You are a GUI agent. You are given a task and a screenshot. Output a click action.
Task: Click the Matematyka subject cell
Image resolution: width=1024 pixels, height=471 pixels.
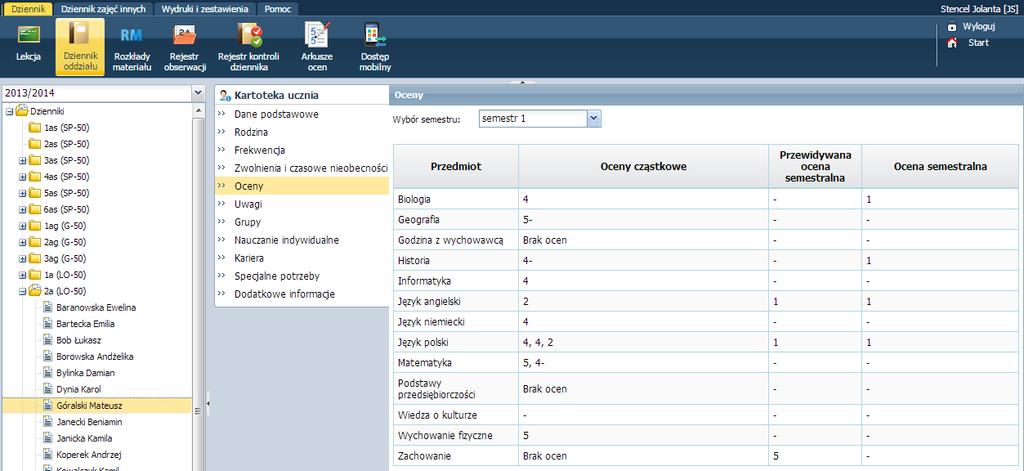point(456,363)
